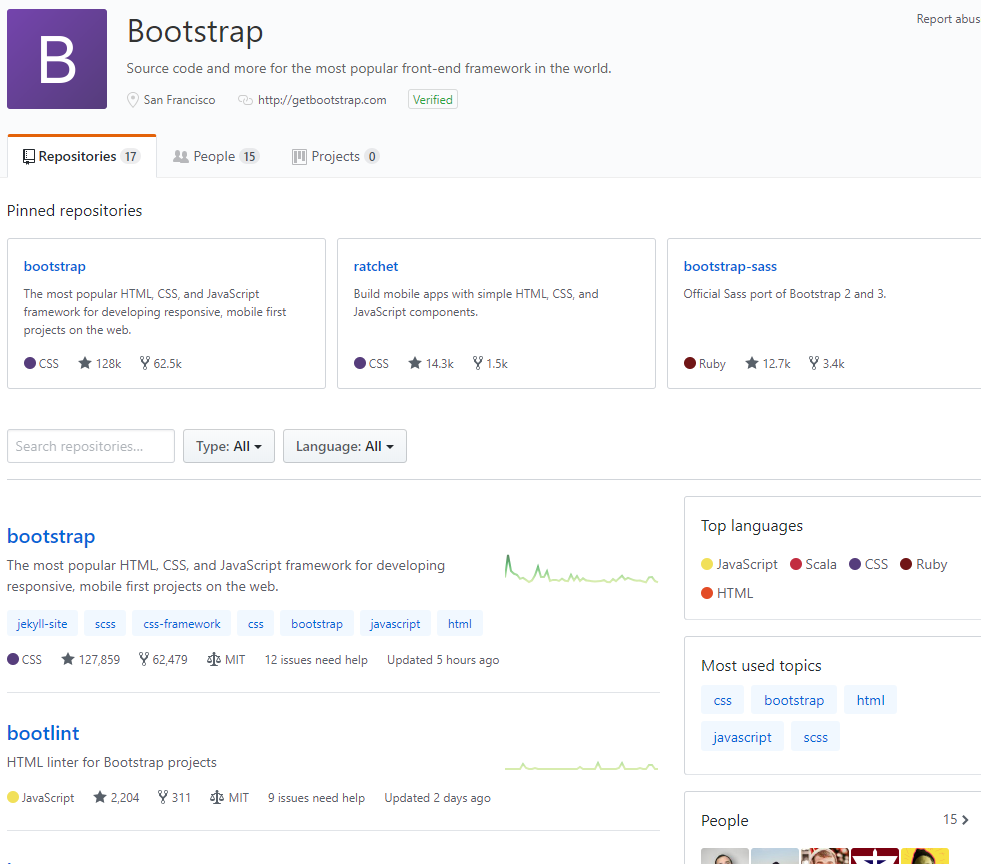Click the Search repositories input field

[91, 446]
